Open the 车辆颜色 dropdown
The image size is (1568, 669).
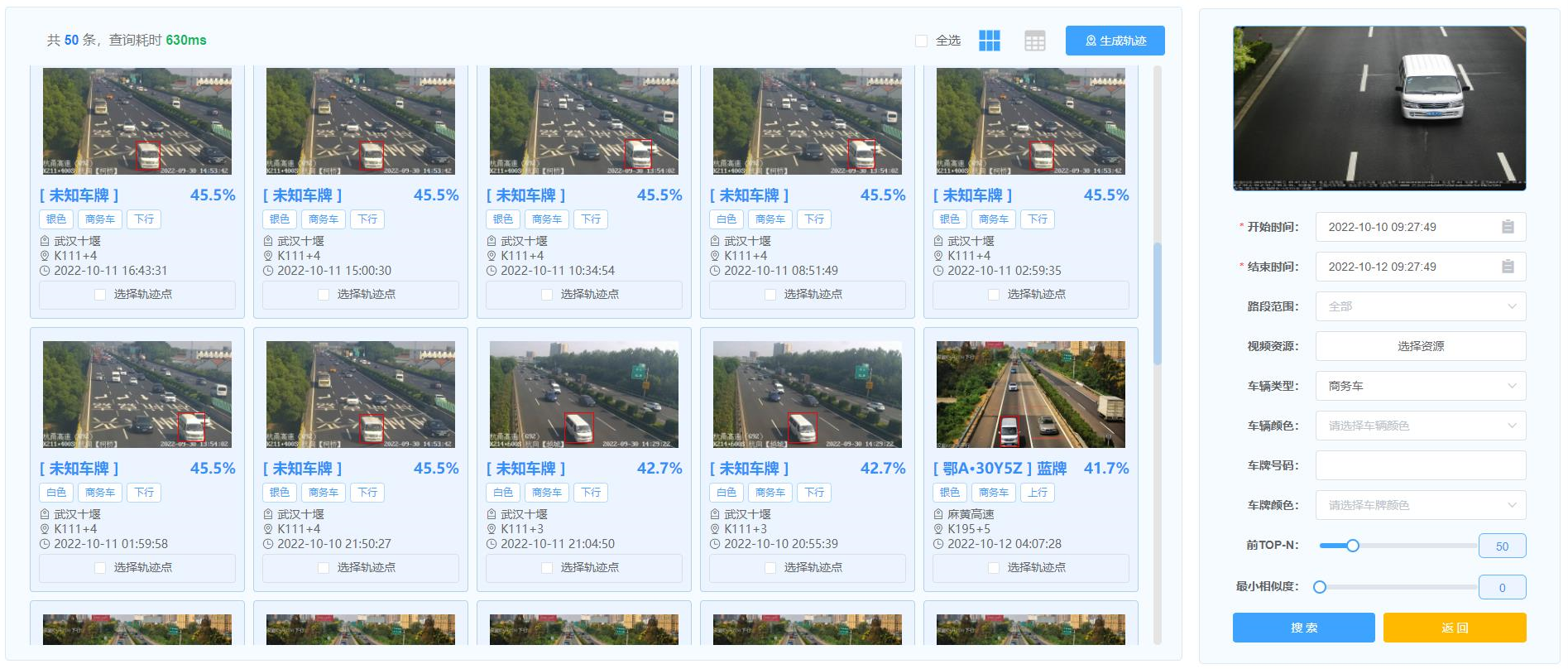coord(1421,426)
